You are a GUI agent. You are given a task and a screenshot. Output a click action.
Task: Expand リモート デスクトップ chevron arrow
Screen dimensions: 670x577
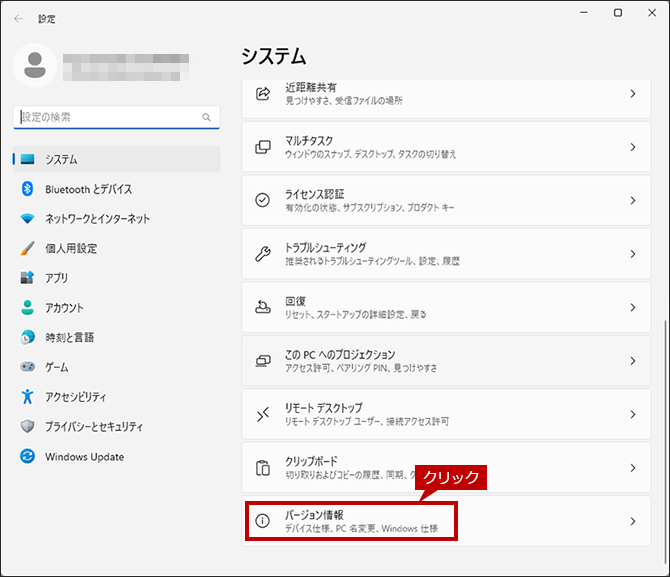pos(633,414)
